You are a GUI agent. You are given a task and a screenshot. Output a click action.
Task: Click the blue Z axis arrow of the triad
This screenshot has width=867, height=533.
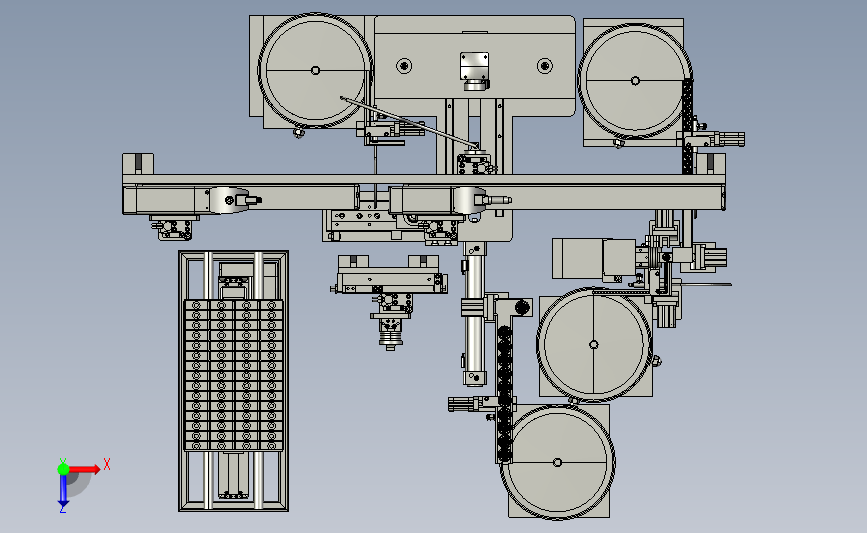(63, 490)
